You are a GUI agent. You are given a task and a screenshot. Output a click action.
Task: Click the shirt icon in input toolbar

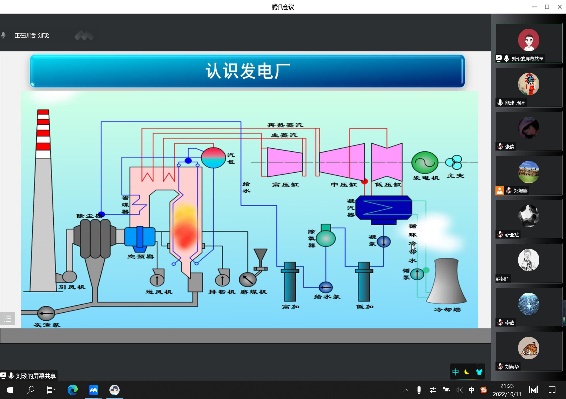tap(479, 372)
